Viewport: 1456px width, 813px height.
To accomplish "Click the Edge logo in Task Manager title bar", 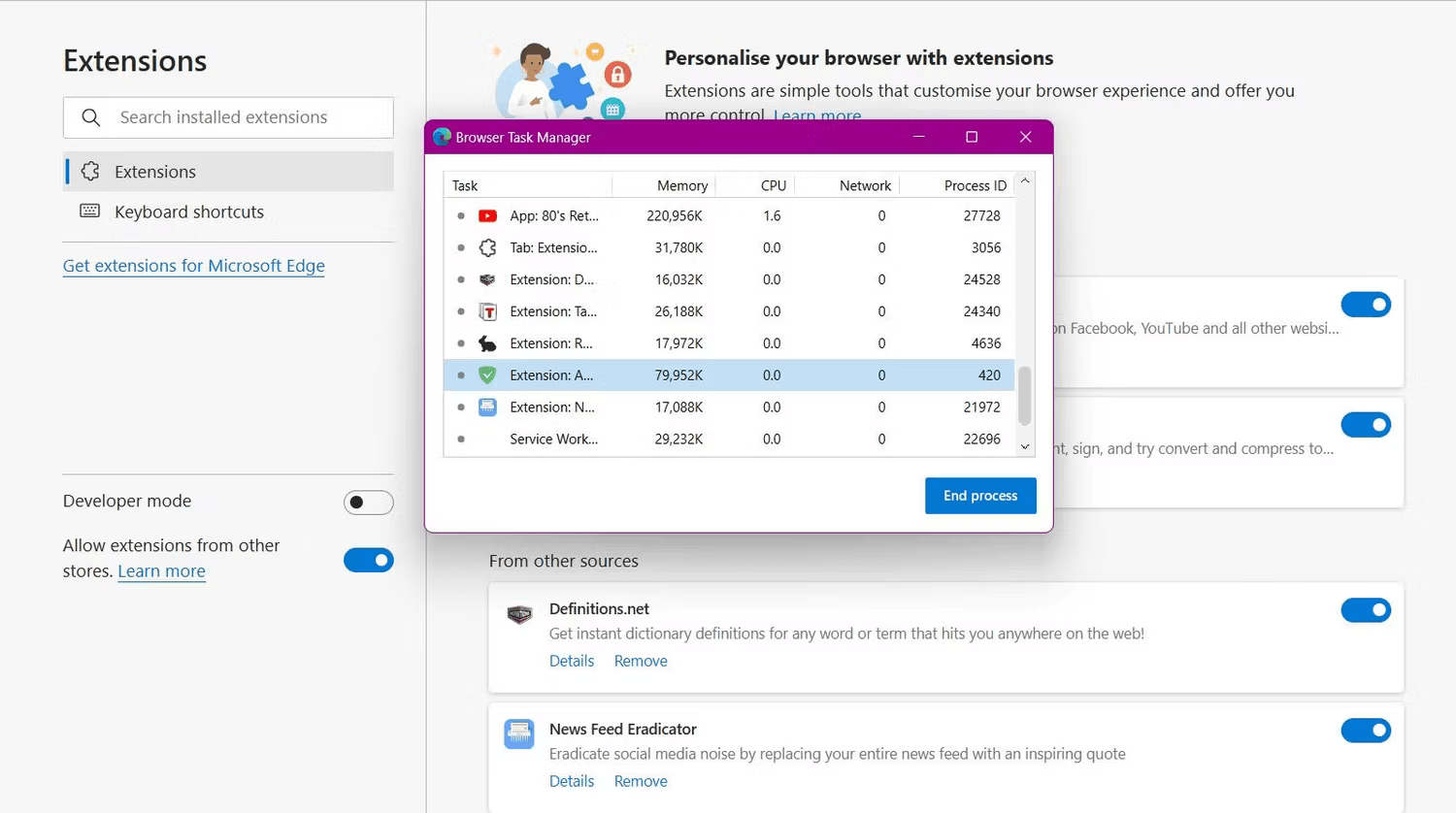I will pos(443,137).
